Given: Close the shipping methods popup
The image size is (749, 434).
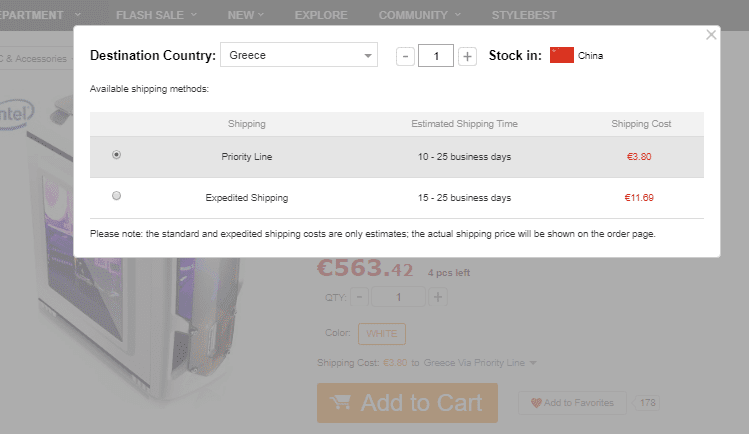Looking at the screenshot, I should coord(711,35).
